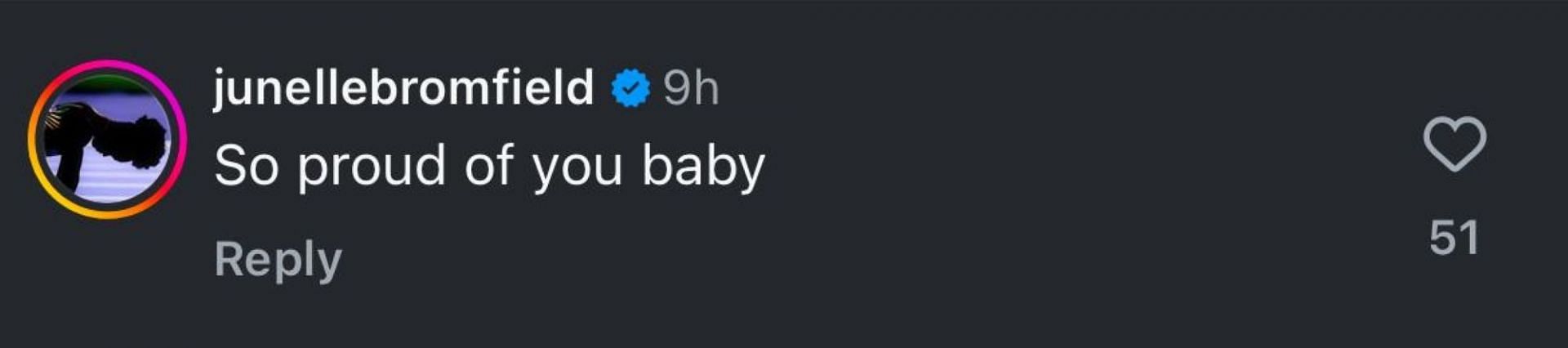Image resolution: width=1568 pixels, height=348 pixels.
Task: Open the likes list showing 51
Action: (x=1454, y=238)
